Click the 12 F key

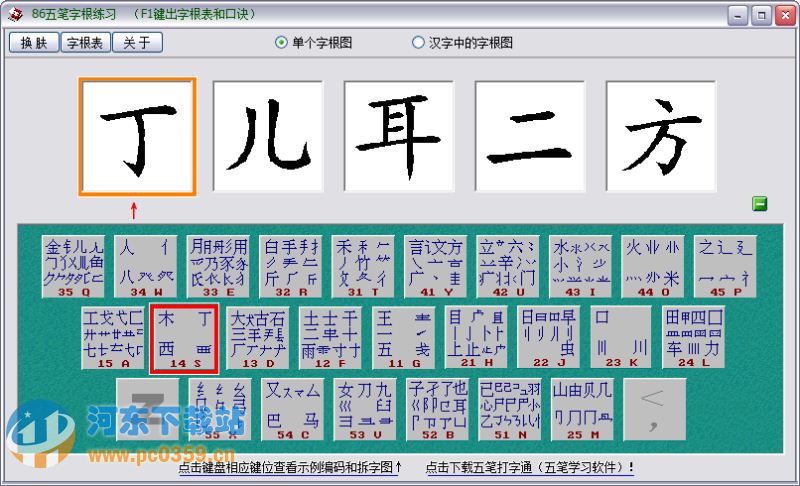(331, 338)
